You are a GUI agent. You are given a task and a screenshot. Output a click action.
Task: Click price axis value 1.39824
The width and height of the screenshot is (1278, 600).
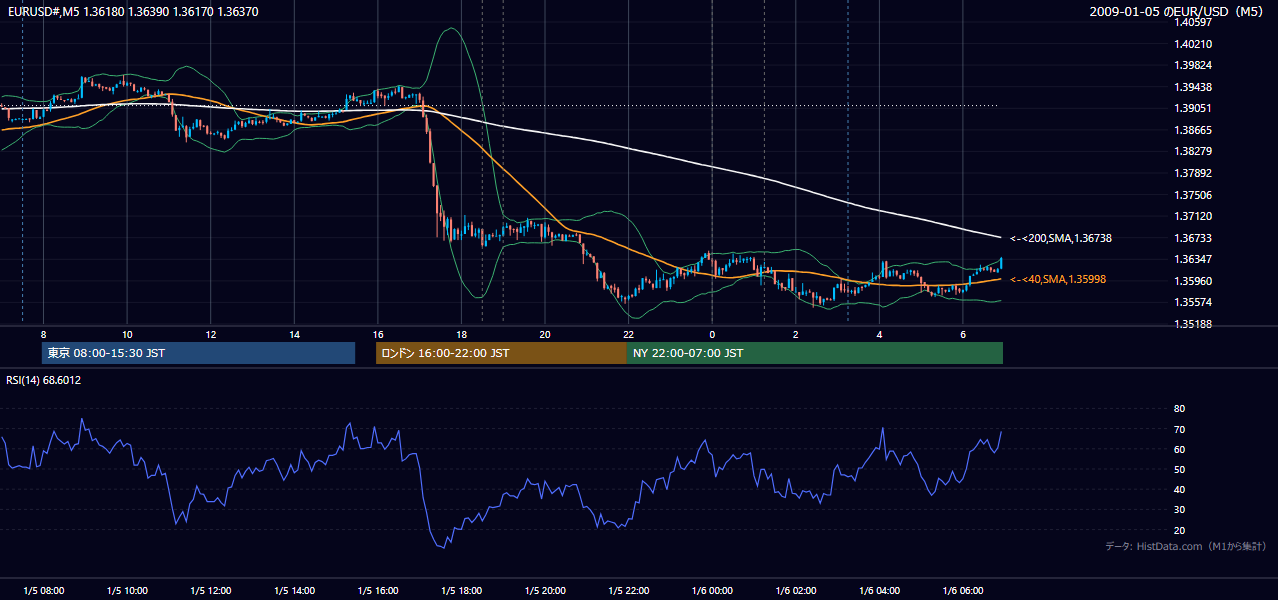pyautogui.click(x=1193, y=65)
